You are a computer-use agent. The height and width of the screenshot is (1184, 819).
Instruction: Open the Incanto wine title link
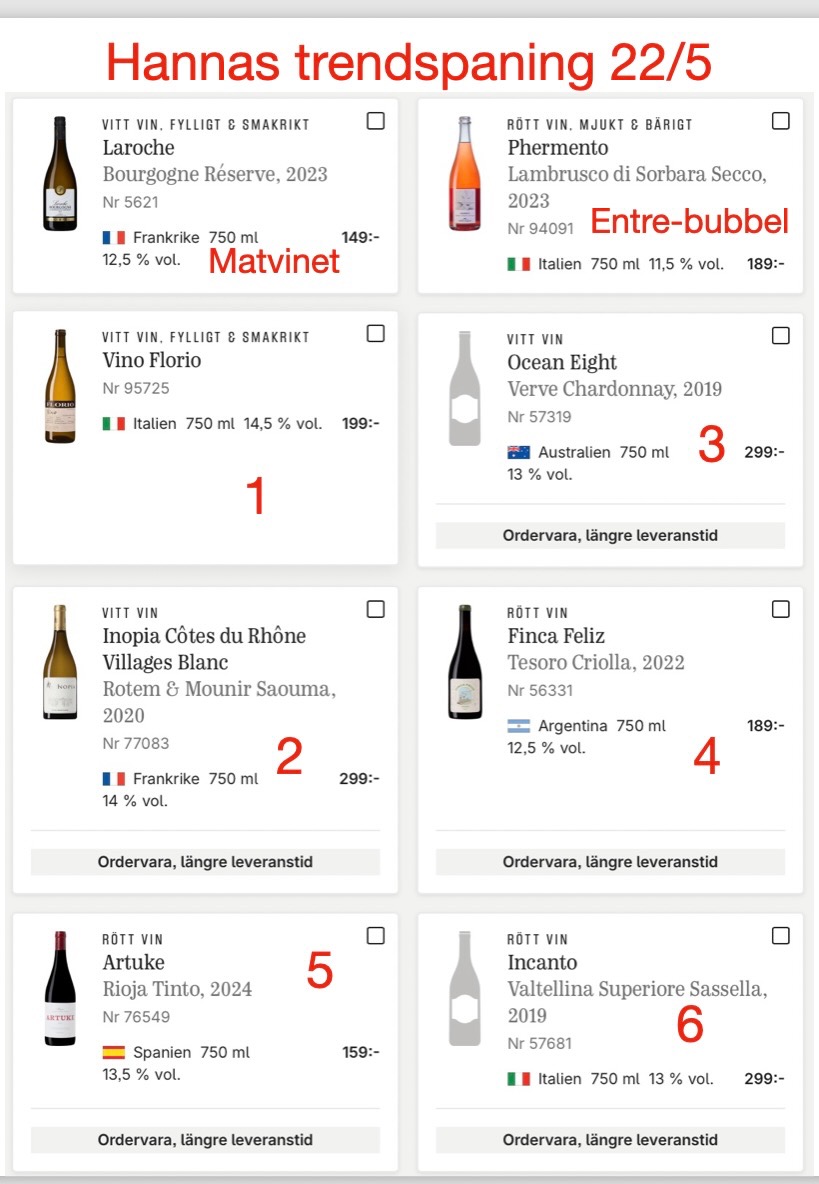[x=542, y=963]
